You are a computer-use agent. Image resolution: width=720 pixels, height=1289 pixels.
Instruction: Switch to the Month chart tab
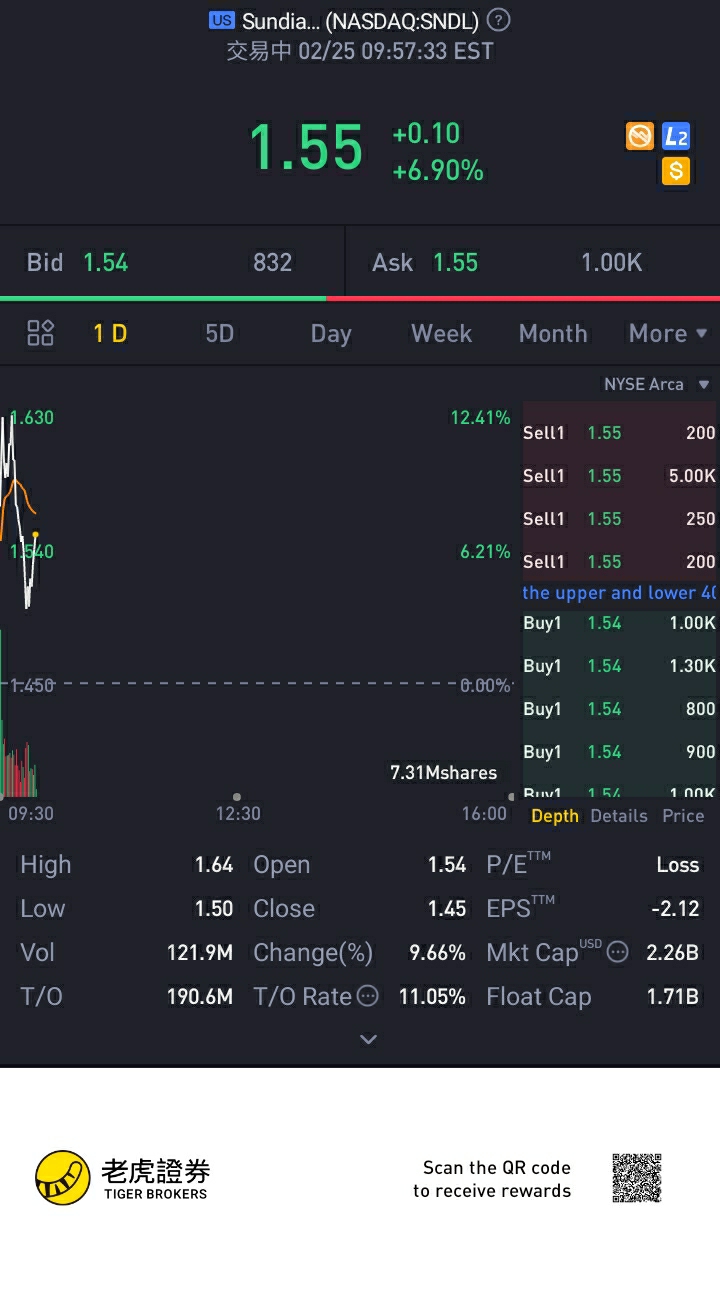[x=553, y=333]
